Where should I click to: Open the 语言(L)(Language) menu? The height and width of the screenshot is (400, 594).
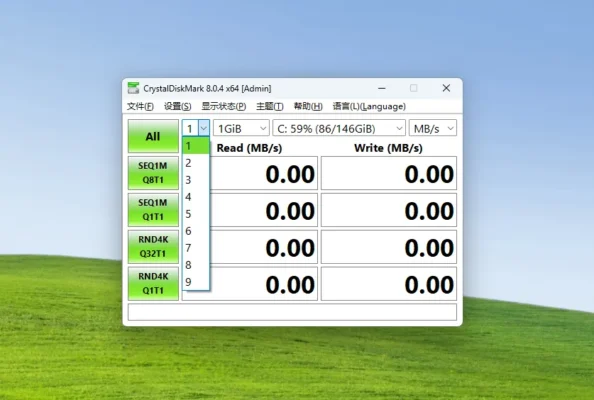(369, 106)
